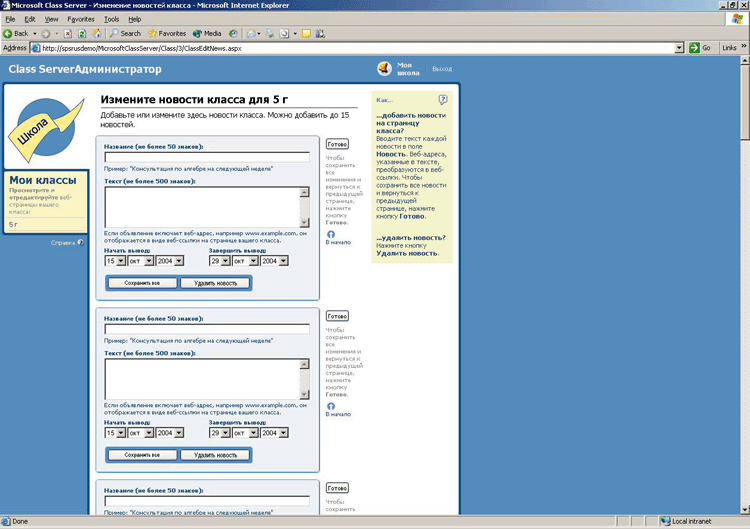Click the Discuss toolbar icon
750x529 pixels.
tap(307, 33)
